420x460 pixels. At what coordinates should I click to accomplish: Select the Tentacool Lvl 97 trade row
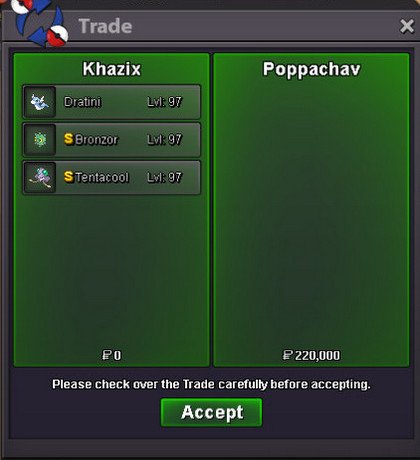[112, 177]
